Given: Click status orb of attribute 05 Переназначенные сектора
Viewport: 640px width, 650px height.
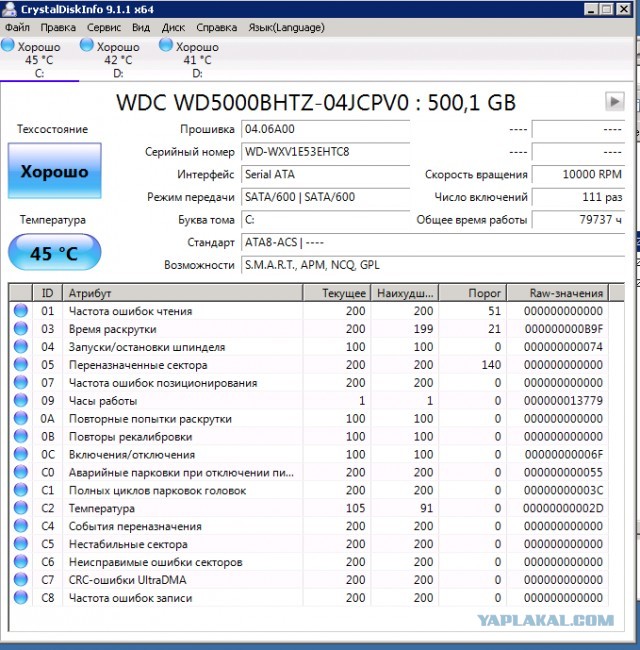Looking at the screenshot, I should click(x=21, y=364).
